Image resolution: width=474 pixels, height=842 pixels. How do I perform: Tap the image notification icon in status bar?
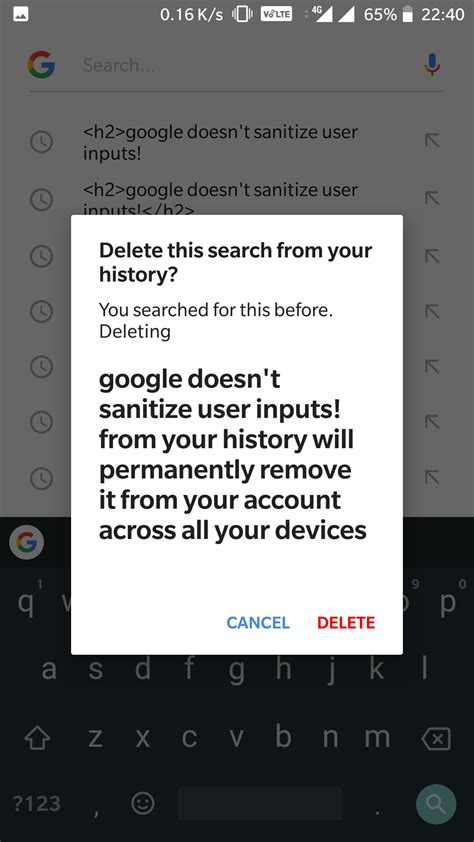pyautogui.click(x=21, y=15)
